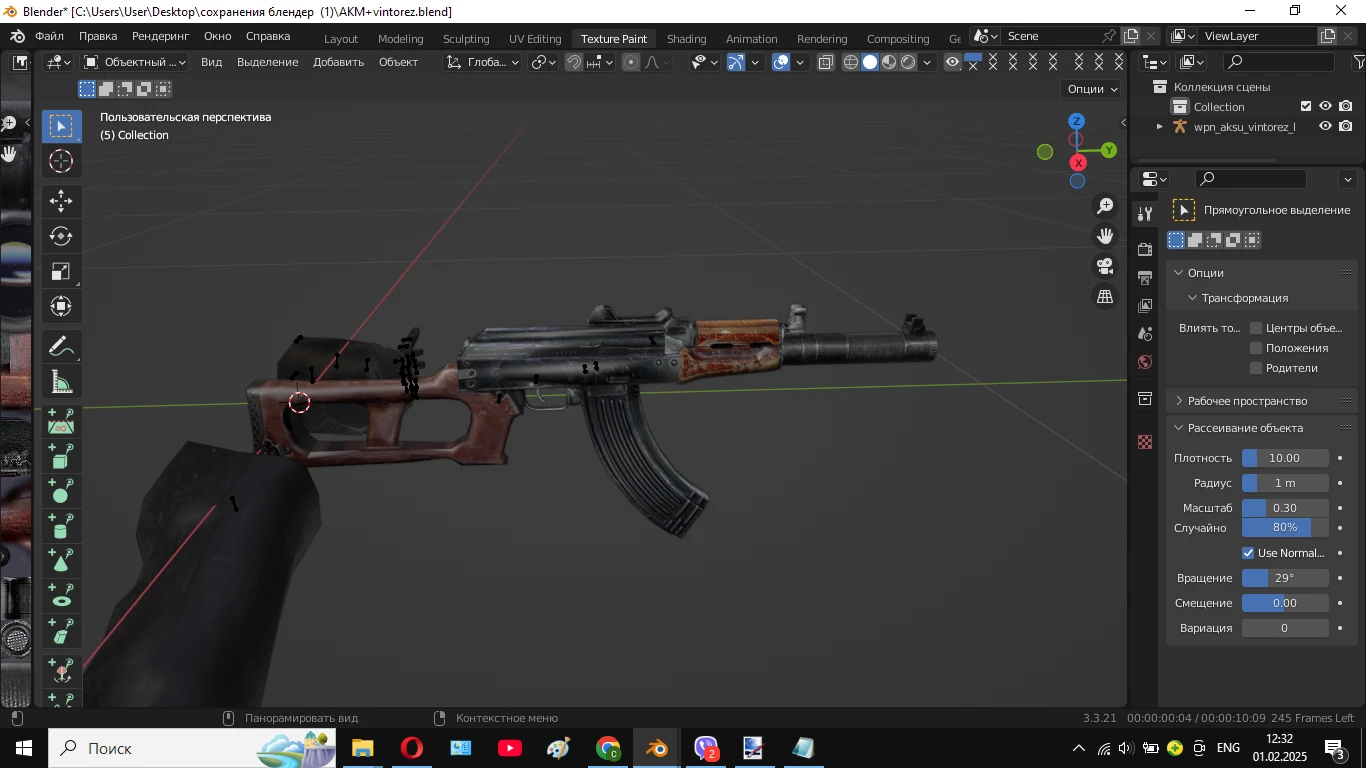The width and height of the screenshot is (1366, 768).
Task: Switch to orthographic grid view icon
Action: [1105, 297]
